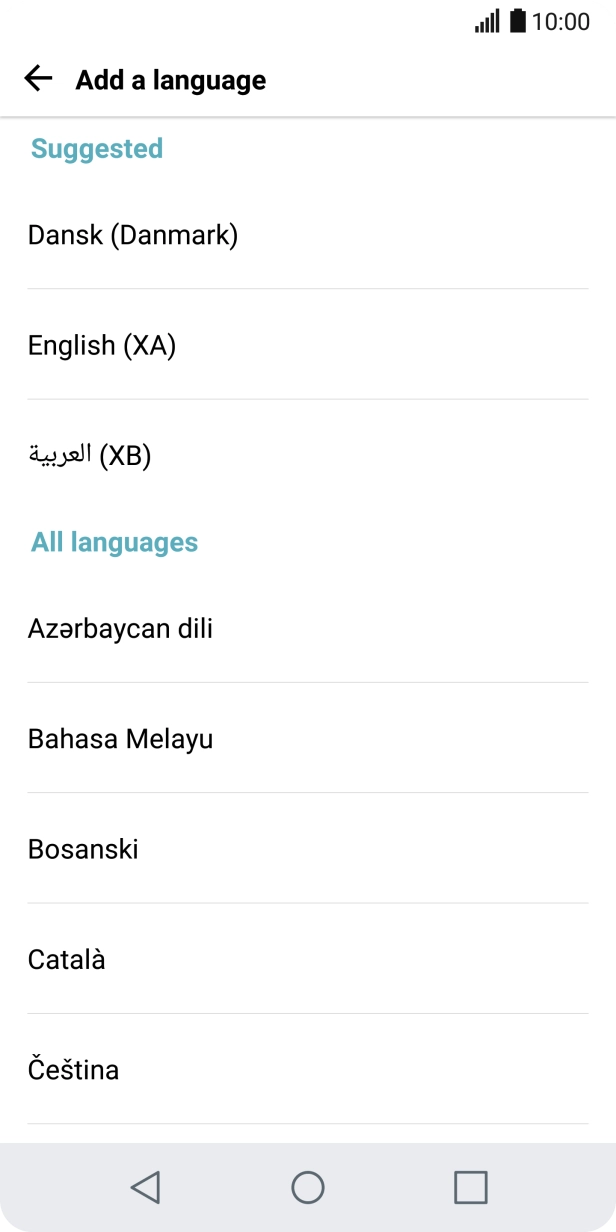Select Bahasa Melayu language

[x=120, y=738]
